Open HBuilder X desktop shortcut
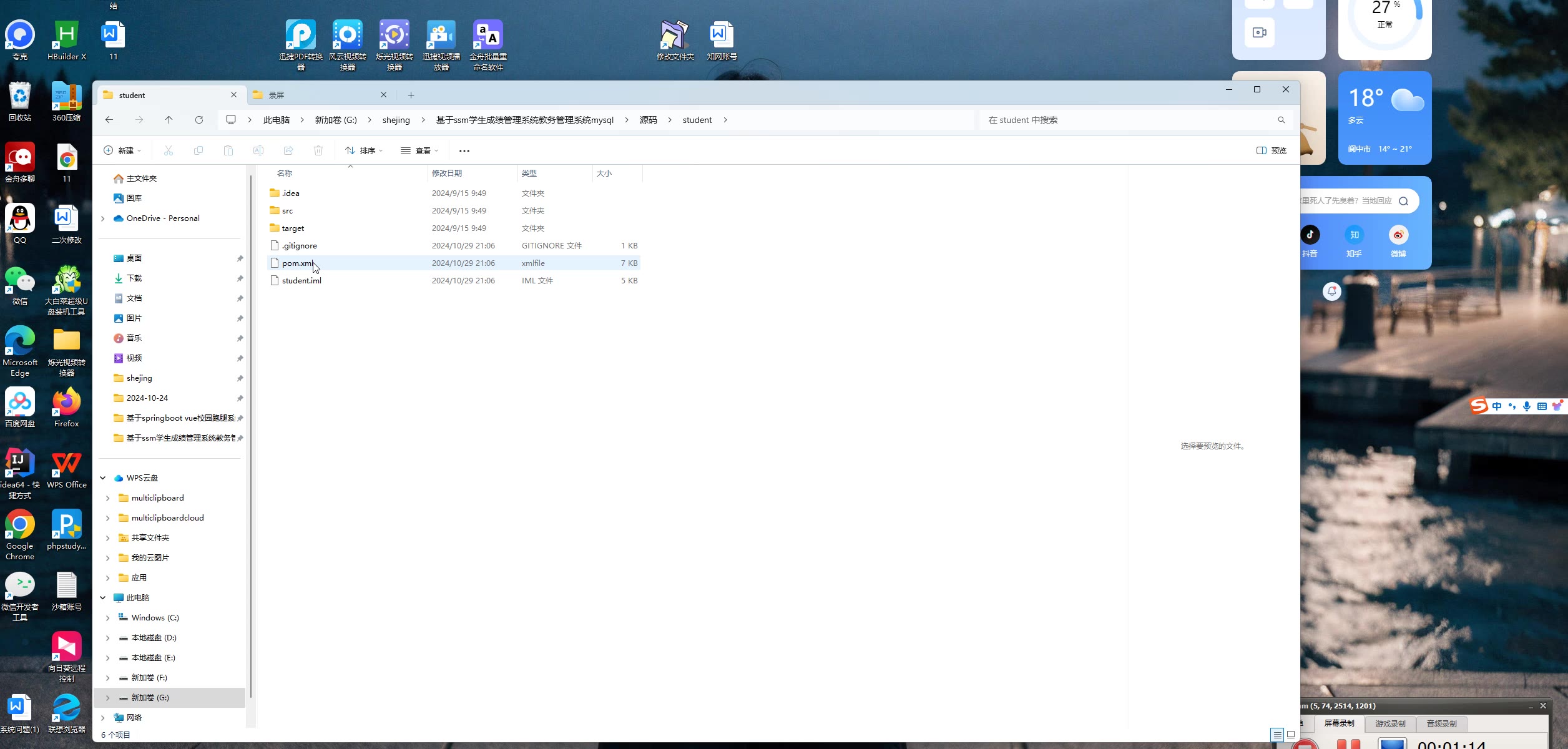The width and height of the screenshot is (1568, 749). [x=67, y=41]
